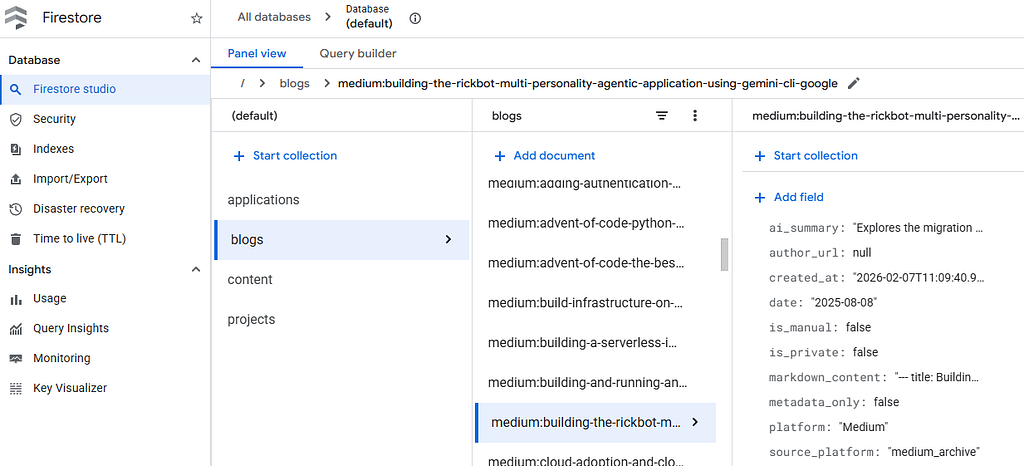Start collection in (default) panel

[x=285, y=156]
